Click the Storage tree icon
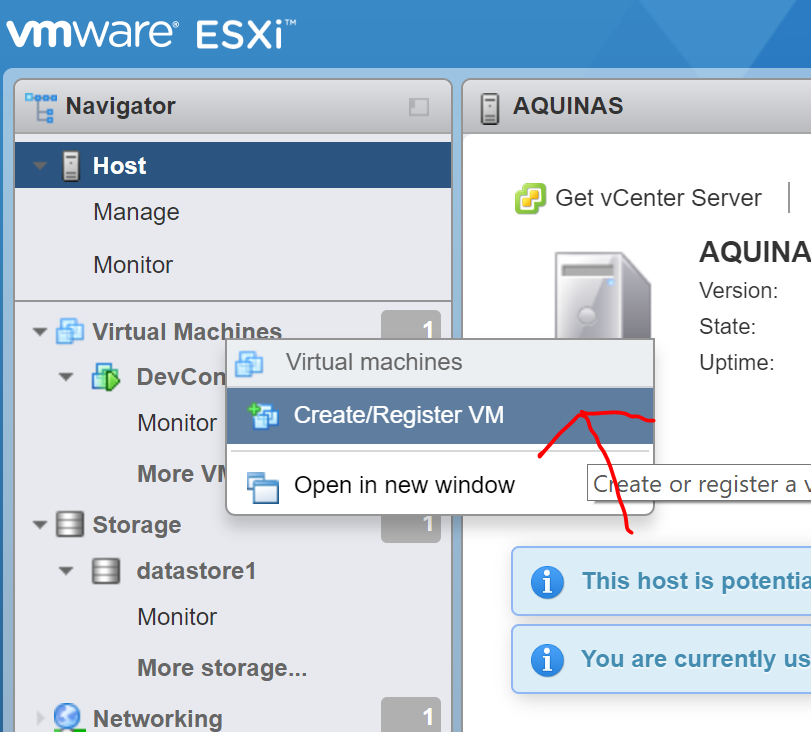The height and width of the screenshot is (732, 811). [70, 524]
